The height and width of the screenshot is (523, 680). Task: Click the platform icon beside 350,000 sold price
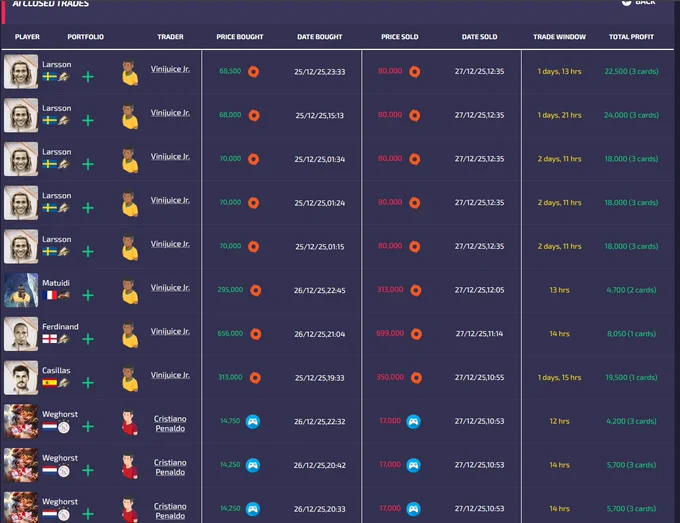click(x=416, y=378)
